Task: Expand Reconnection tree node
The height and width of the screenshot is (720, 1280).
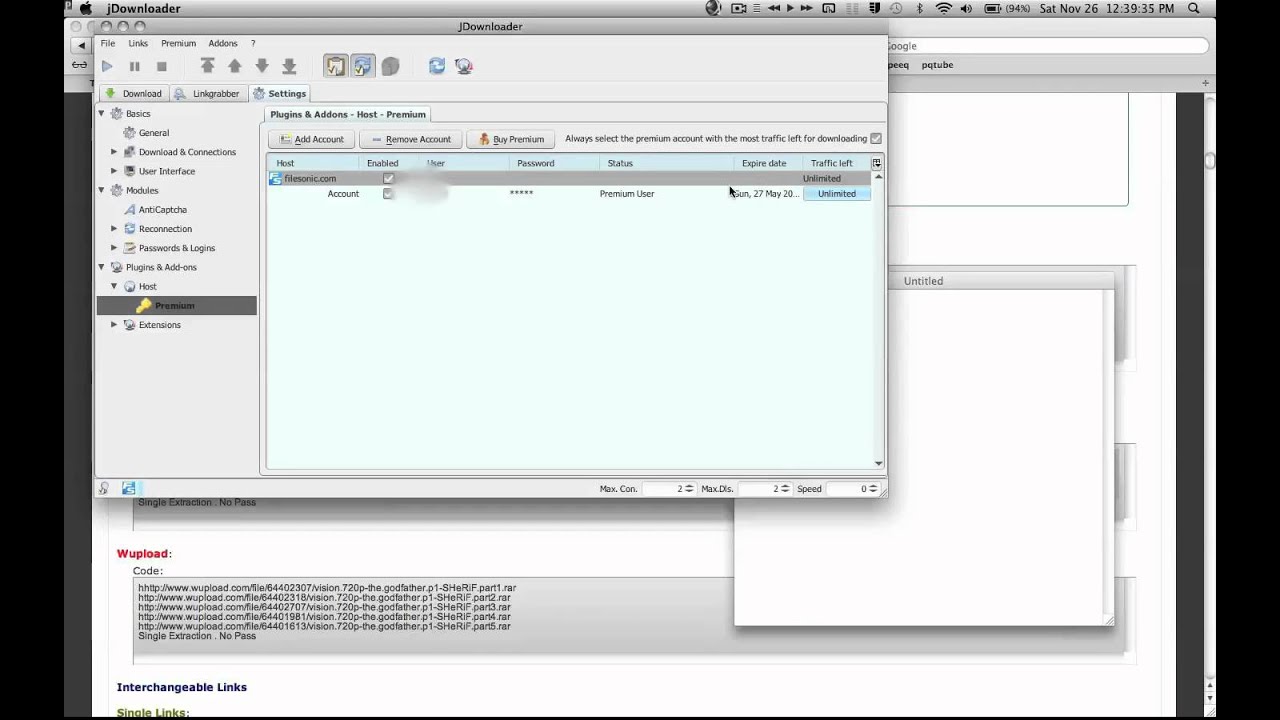Action: pos(114,229)
